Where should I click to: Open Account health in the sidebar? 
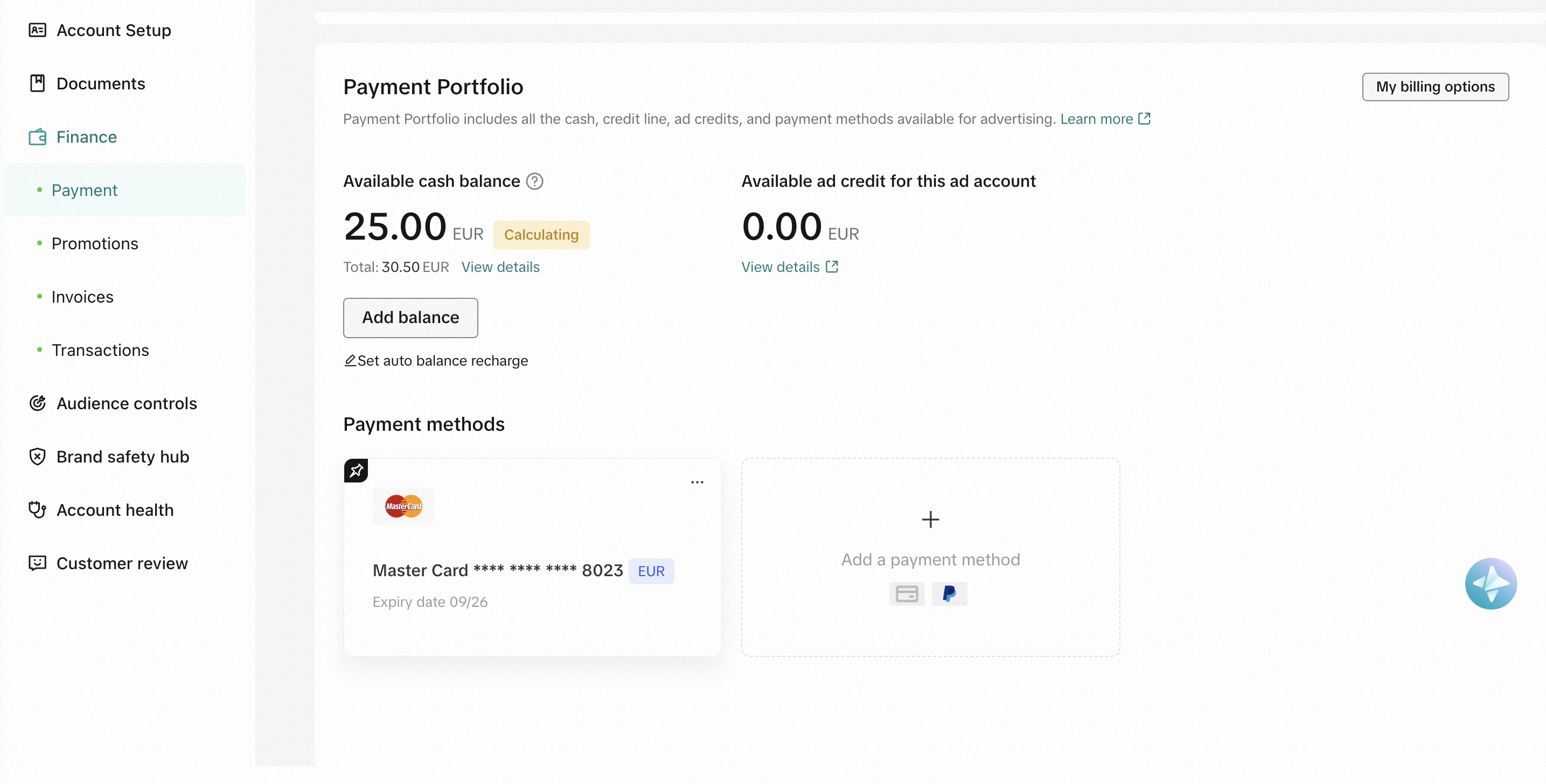115,510
